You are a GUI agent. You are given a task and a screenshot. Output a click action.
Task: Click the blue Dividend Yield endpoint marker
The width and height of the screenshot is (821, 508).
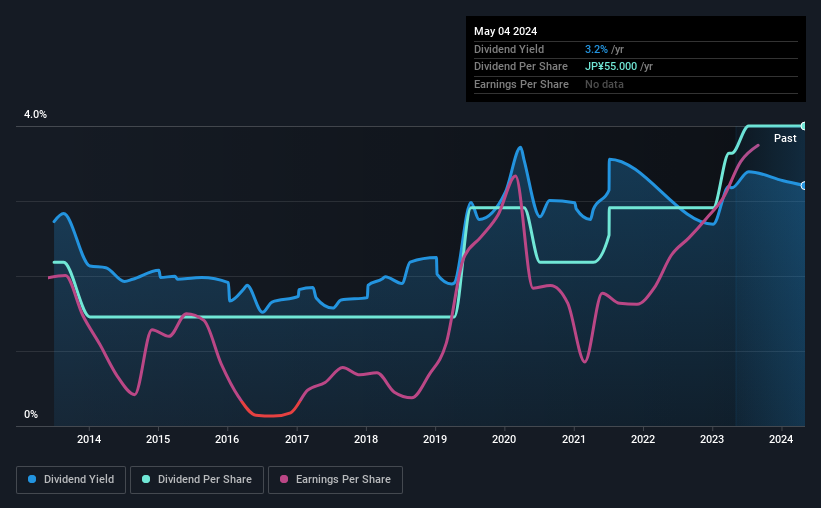click(804, 186)
